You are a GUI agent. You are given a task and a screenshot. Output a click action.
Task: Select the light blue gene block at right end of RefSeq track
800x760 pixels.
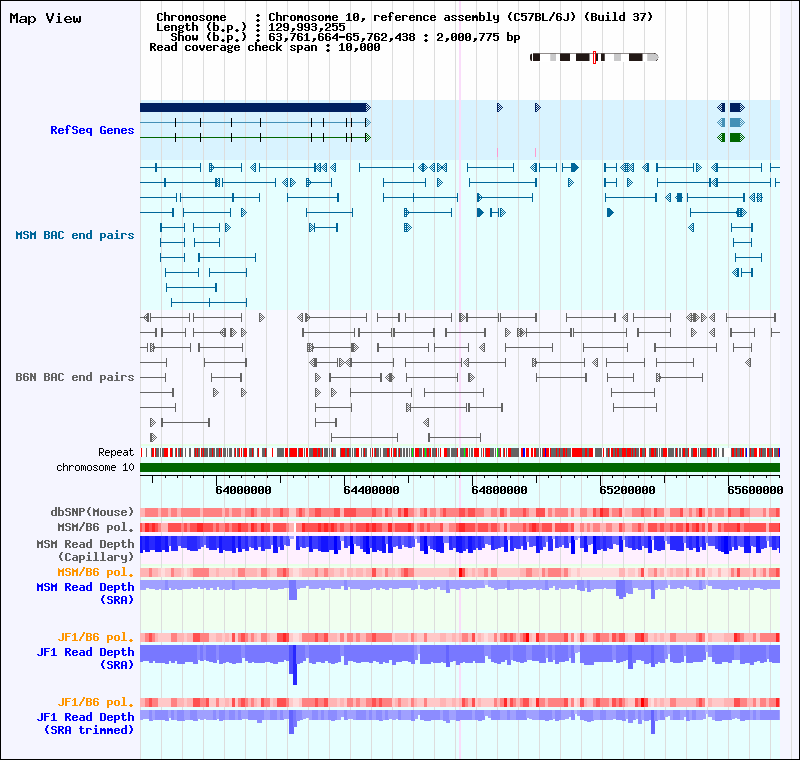tap(737, 122)
